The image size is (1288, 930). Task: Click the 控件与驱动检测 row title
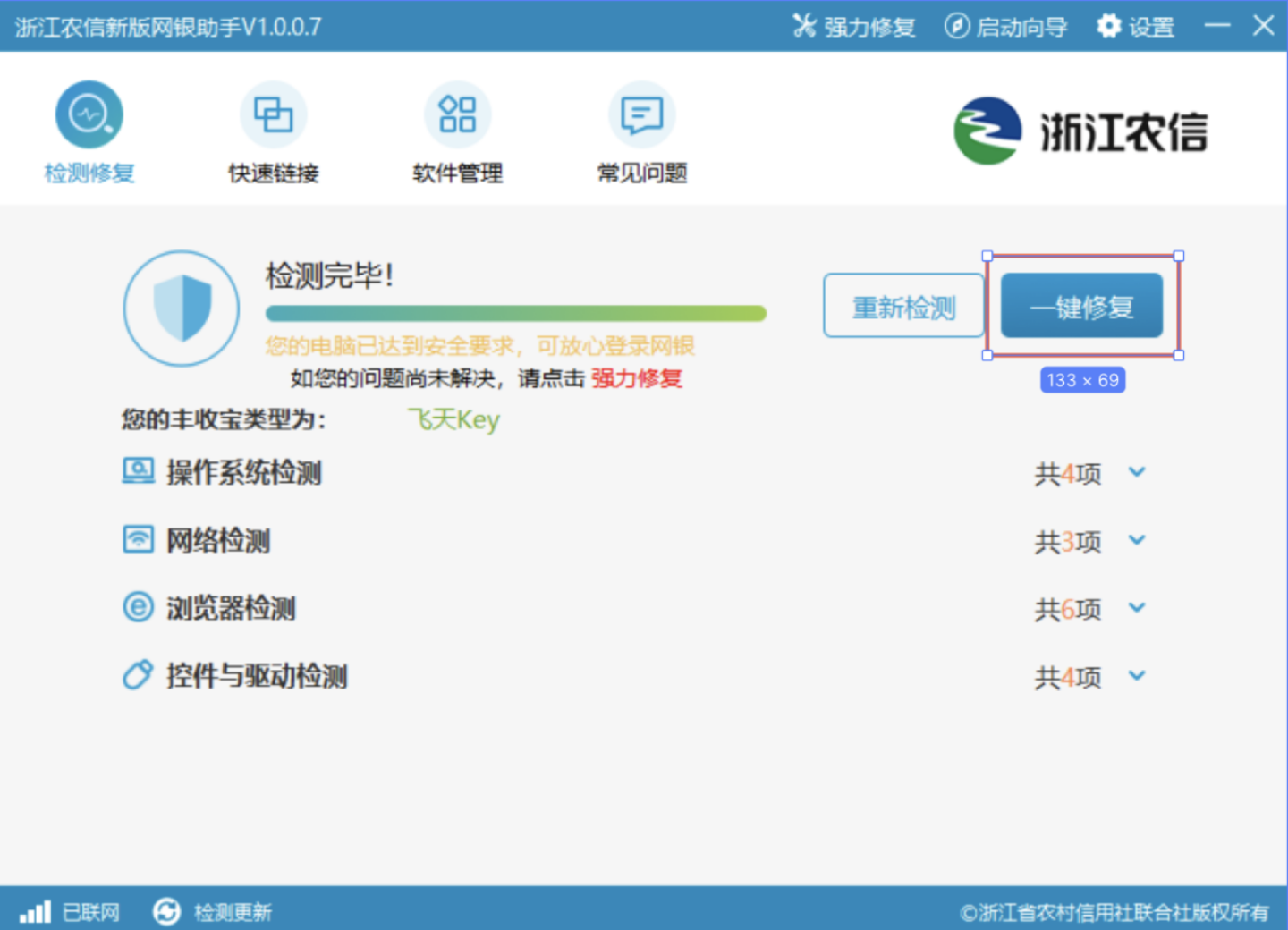tap(257, 676)
